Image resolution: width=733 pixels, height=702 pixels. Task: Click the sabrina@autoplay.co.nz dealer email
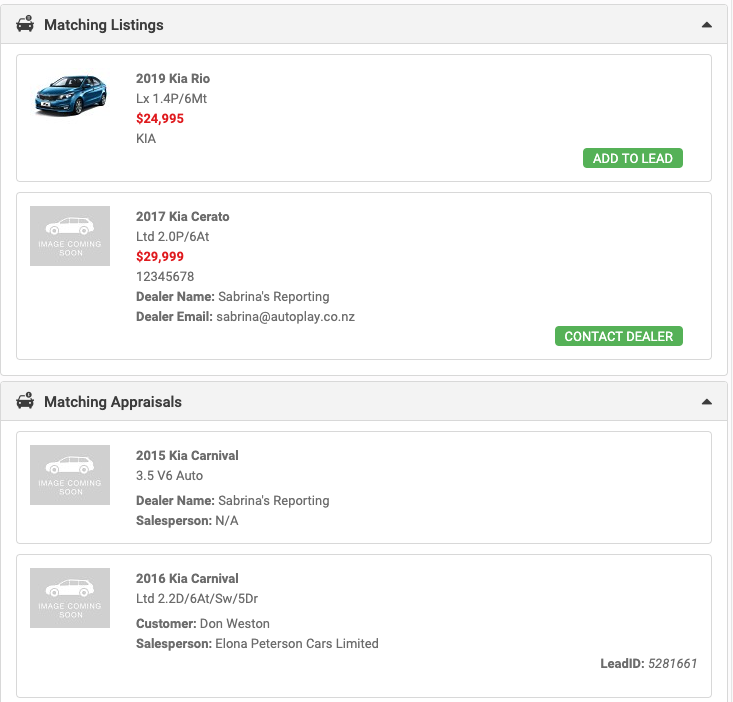click(285, 317)
